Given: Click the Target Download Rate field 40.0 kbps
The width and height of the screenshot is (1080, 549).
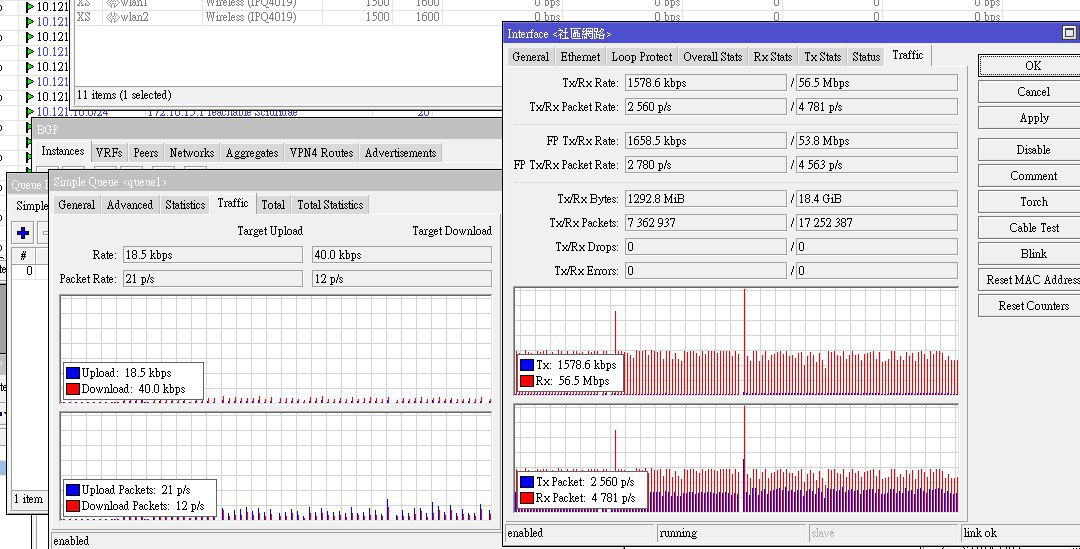Looking at the screenshot, I should [x=402, y=255].
